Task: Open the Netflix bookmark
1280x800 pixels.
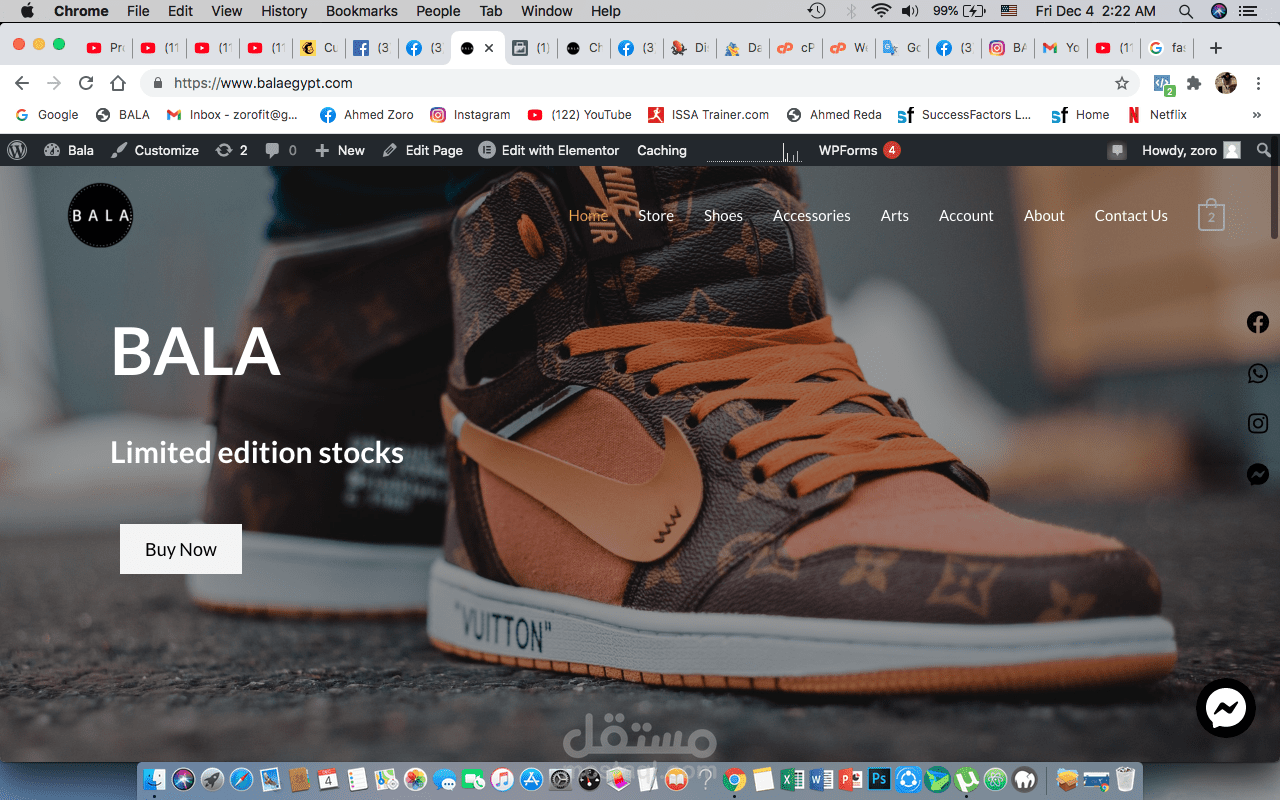Action: pyautogui.click(x=1157, y=115)
